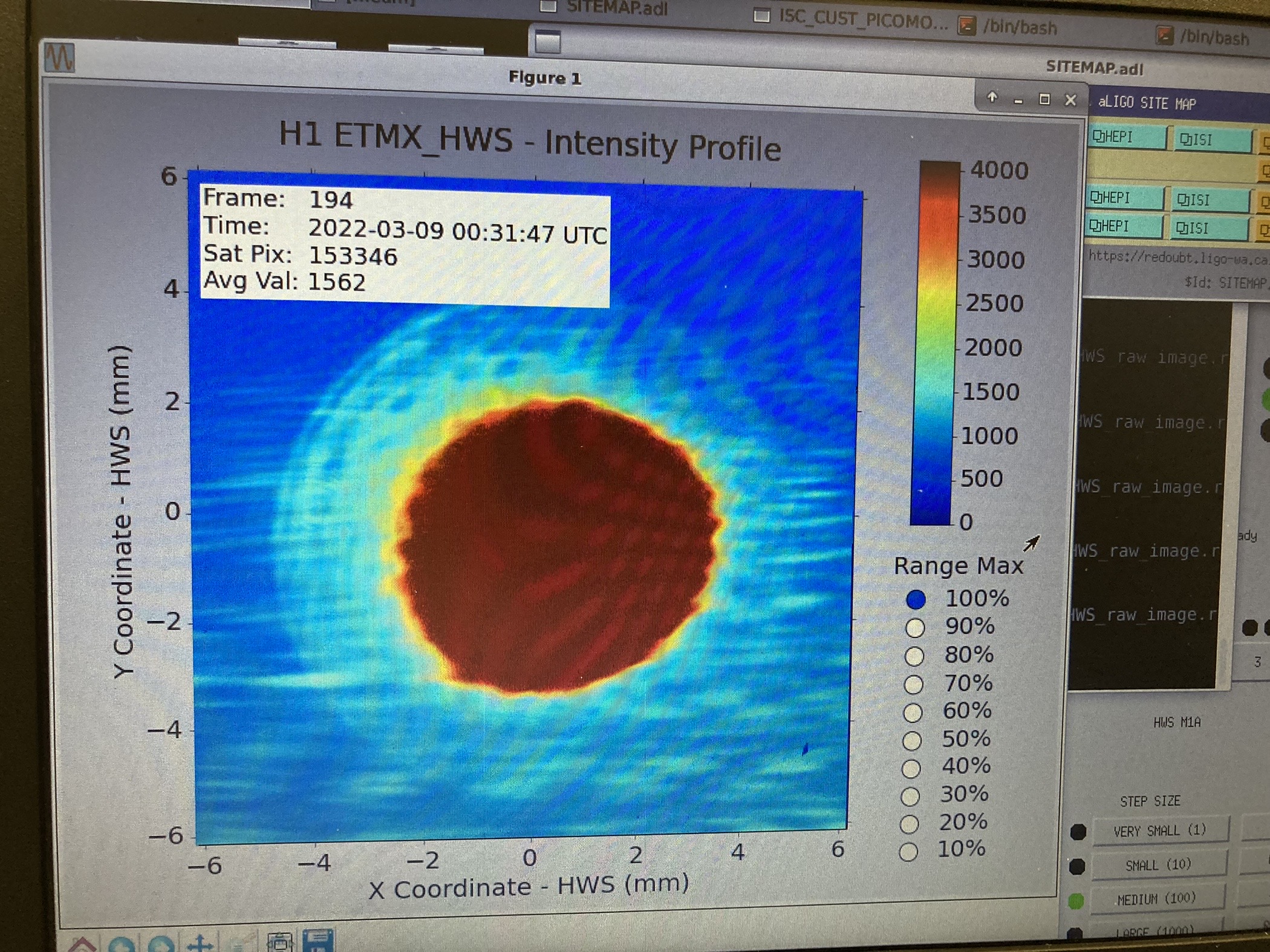Screen dimensions: 1270x952
Task: Select the MEDIUM (100) step size button
Action: 1156,899
